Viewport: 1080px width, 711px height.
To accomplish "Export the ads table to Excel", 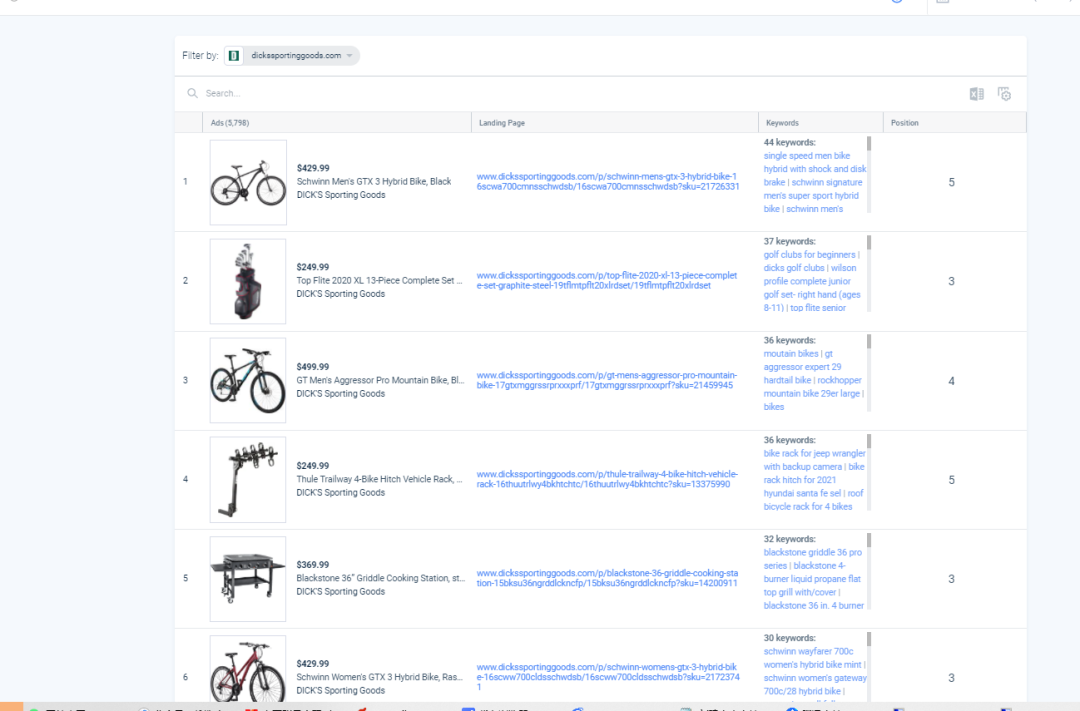I will 976,94.
